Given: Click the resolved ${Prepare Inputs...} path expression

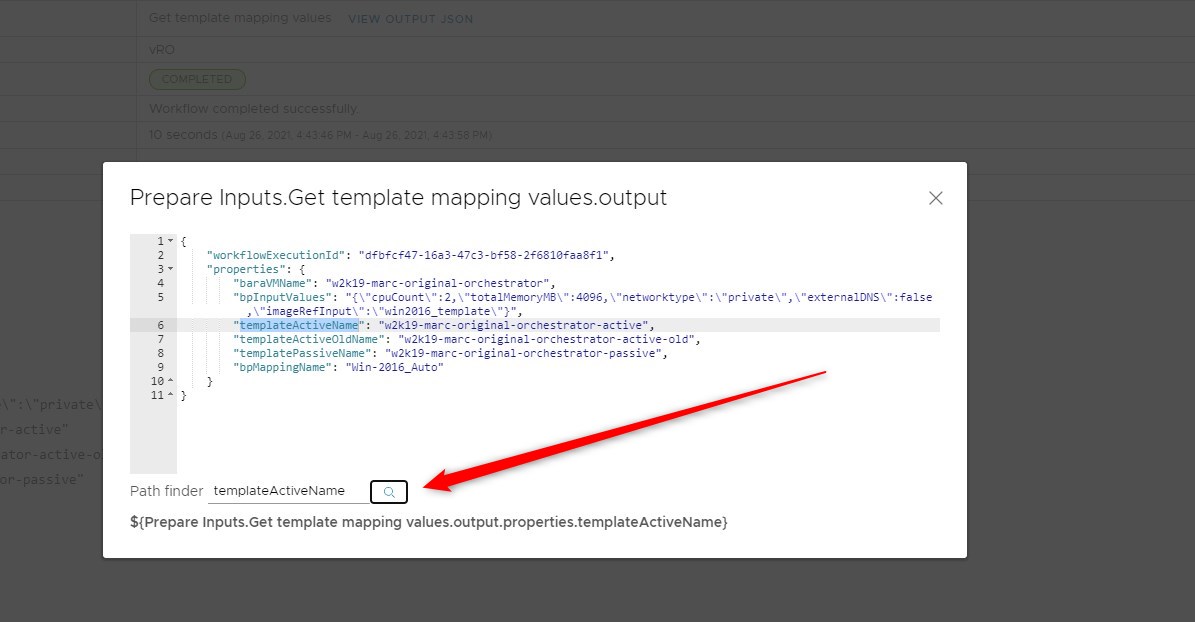Looking at the screenshot, I should point(429,522).
